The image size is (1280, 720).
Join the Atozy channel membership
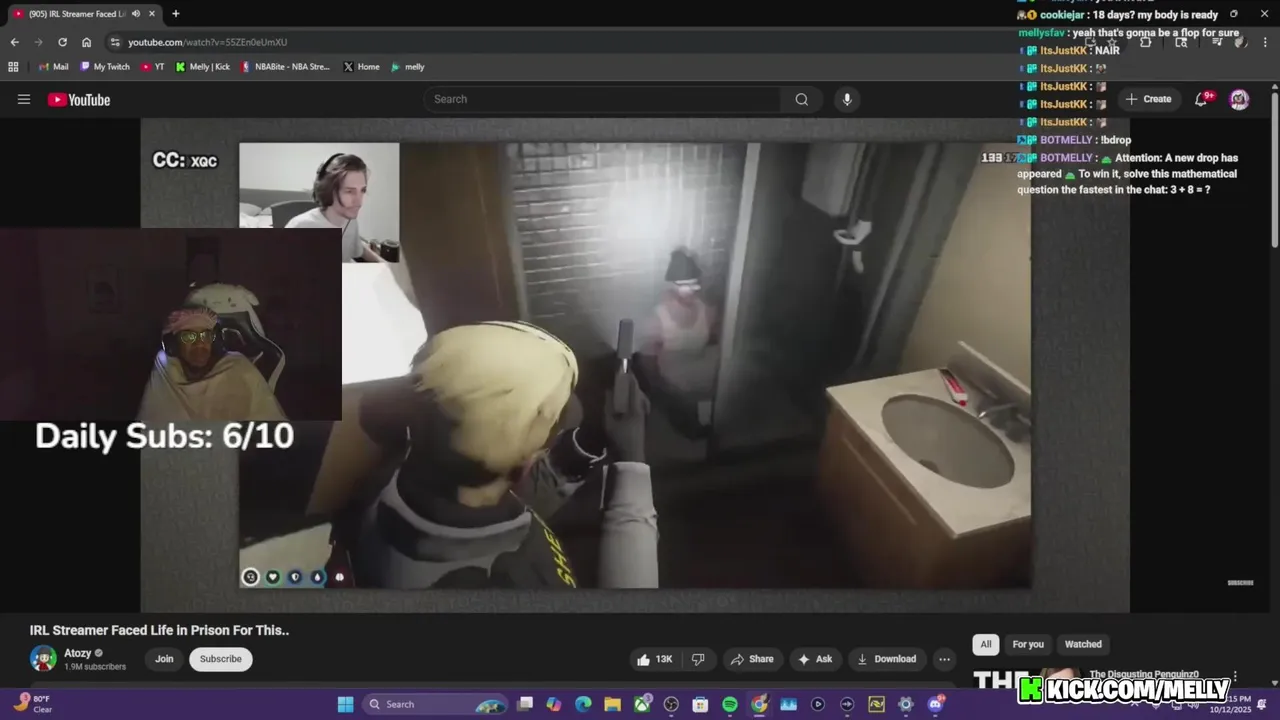coord(164,659)
